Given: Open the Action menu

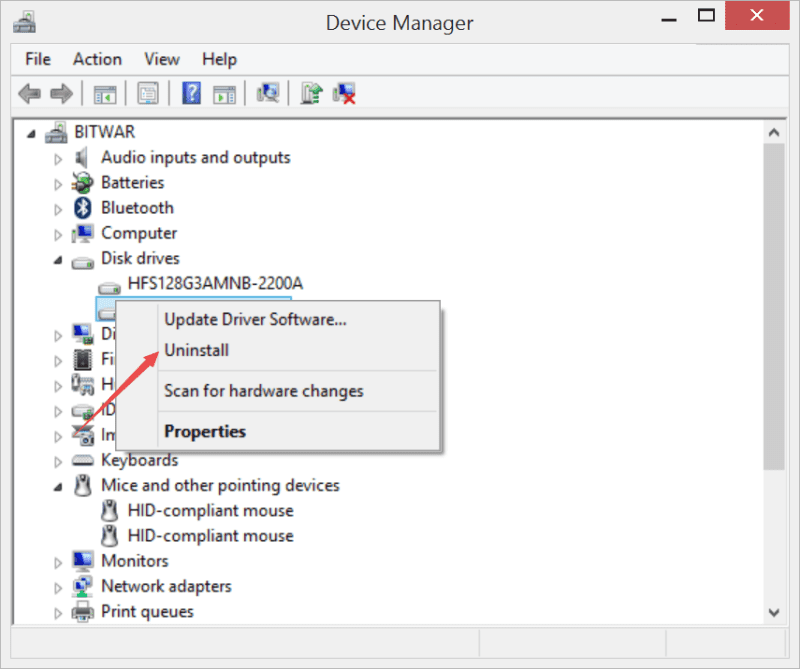Looking at the screenshot, I should [97, 59].
